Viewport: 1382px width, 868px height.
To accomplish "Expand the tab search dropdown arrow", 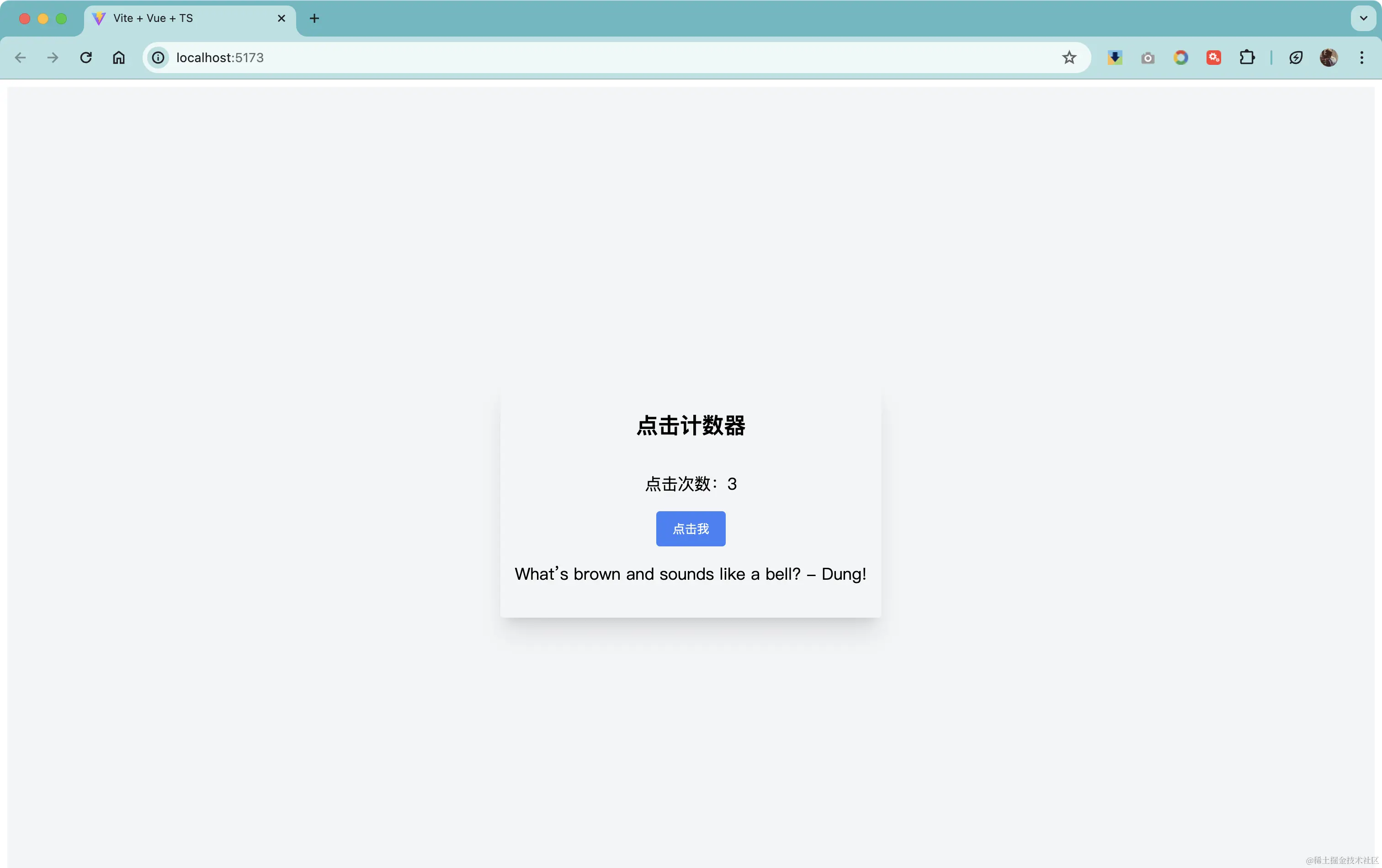I will pyautogui.click(x=1363, y=18).
